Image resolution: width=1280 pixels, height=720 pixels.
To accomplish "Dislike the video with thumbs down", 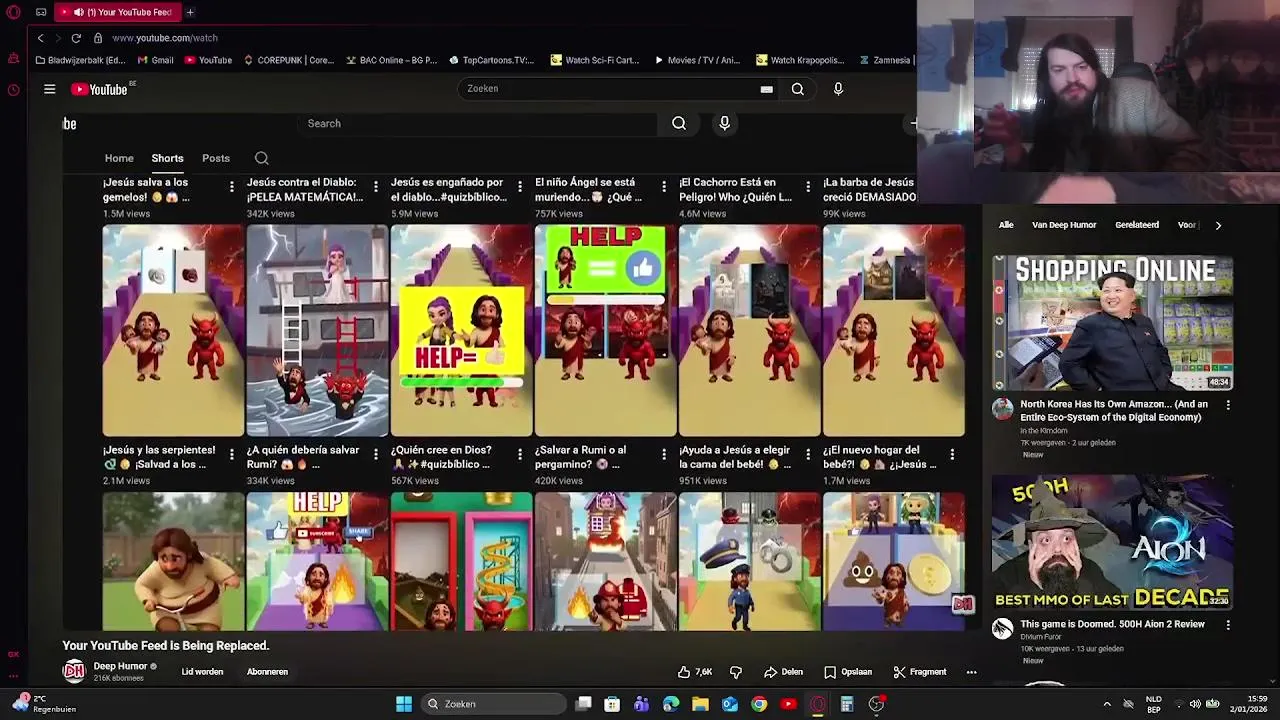I will (x=736, y=672).
